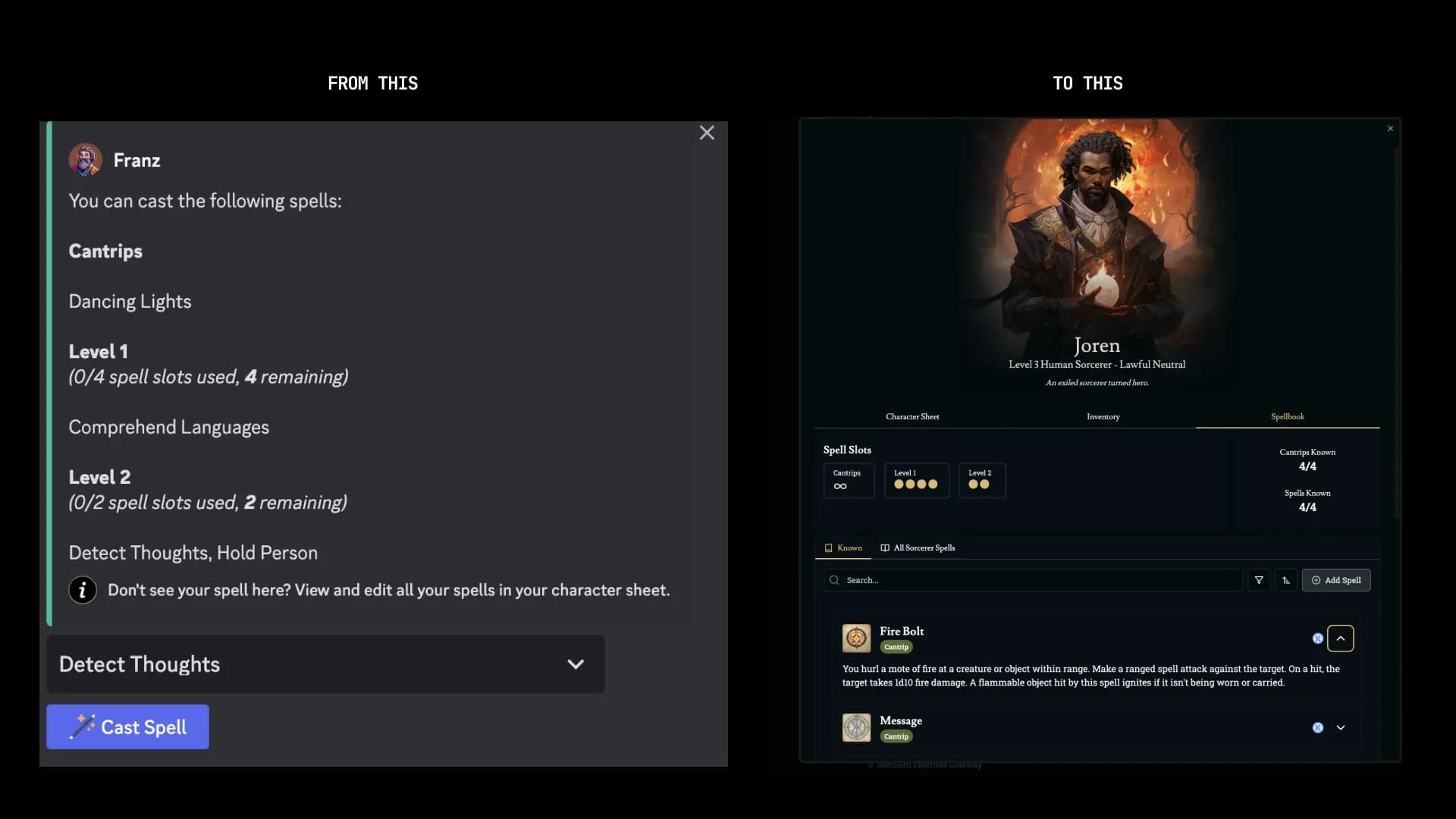This screenshot has width=1456, height=819.
Task: Focus the spell Search field
Action: [1039, 580]
